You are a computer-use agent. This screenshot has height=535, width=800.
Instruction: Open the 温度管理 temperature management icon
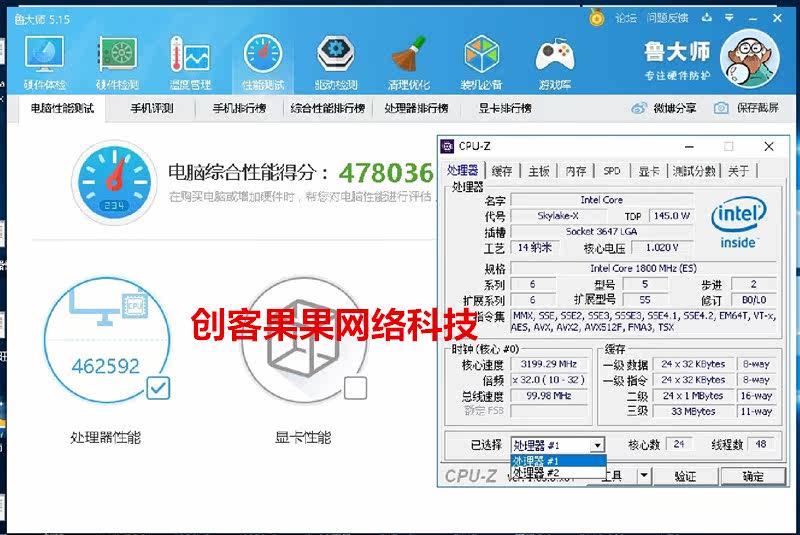coord(190,54)
